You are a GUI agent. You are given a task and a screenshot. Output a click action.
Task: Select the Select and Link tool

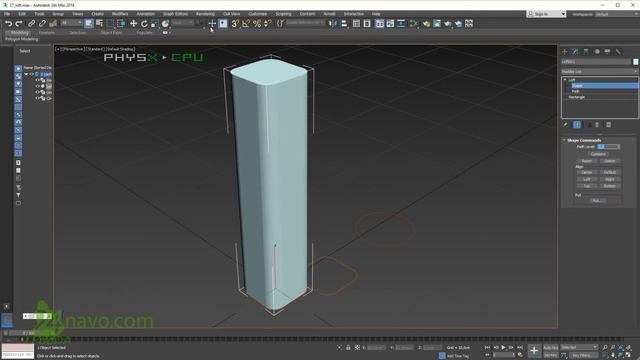tap(31, 24)
